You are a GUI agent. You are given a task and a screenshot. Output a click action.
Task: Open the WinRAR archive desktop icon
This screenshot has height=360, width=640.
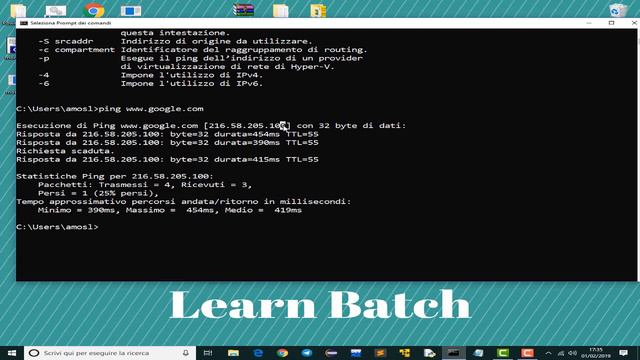pos(244,10)
